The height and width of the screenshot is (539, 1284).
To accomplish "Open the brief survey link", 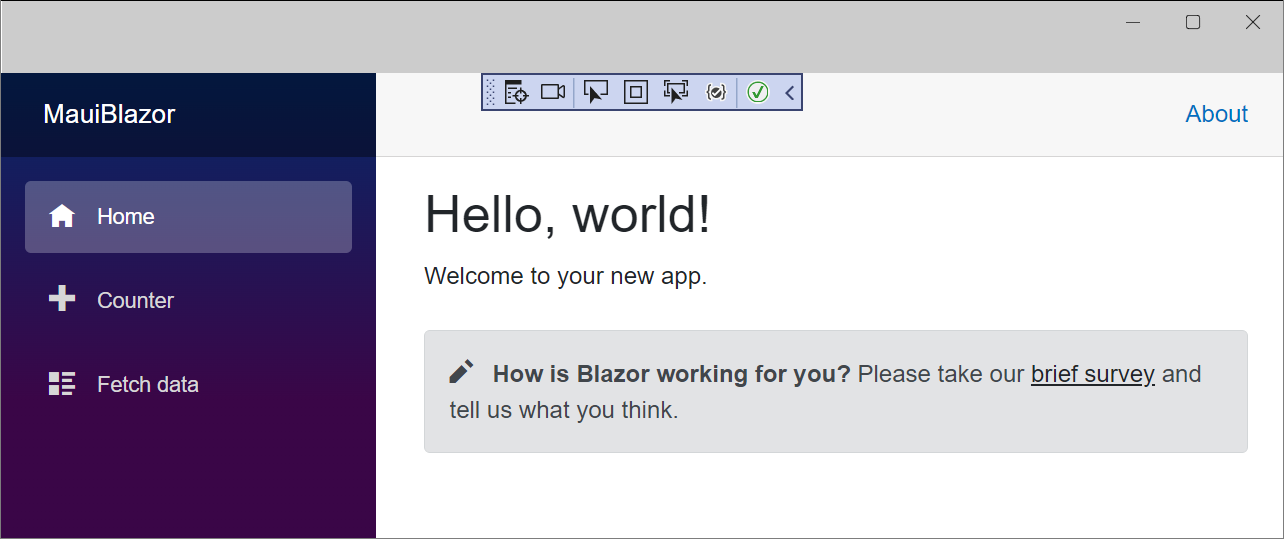I will coord(1093,374).
